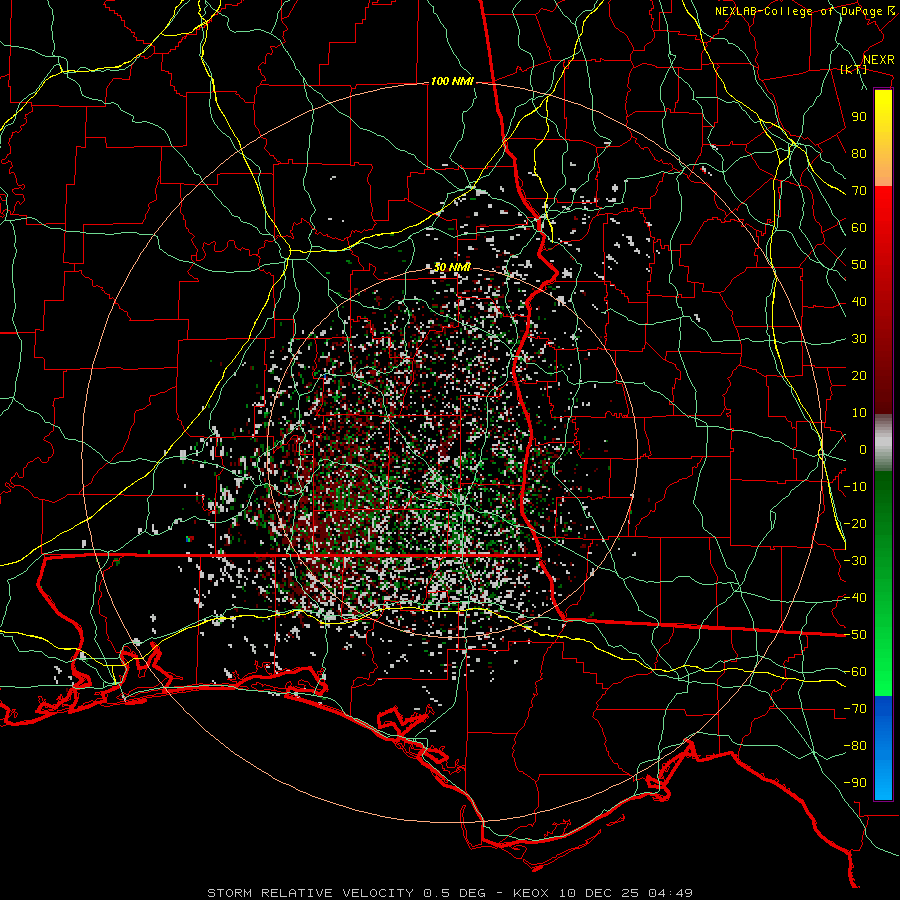This screenshot has width=900, height=900.
Task: Click the 70 value on velocity scale
Action: 859,191
